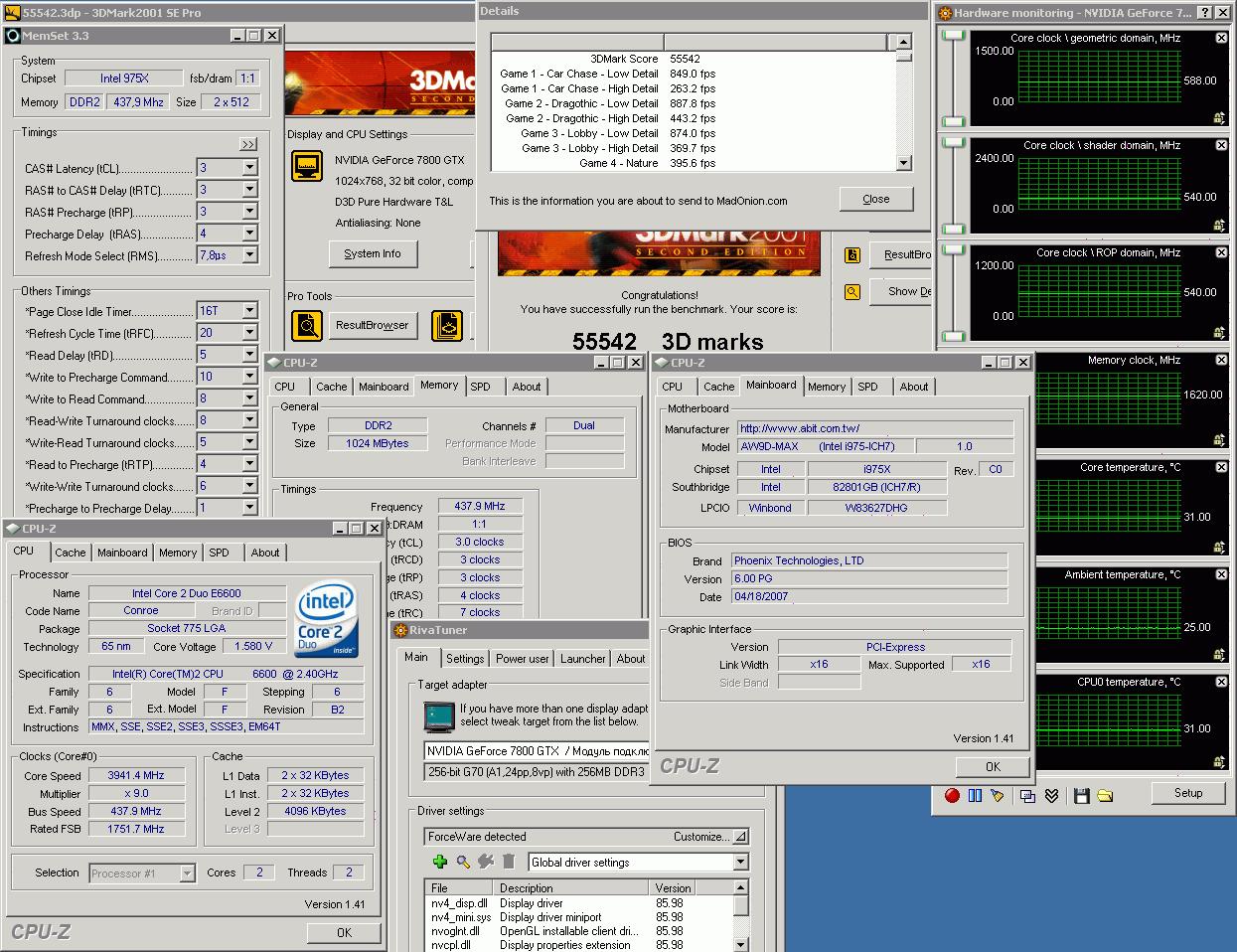Image resolution: width=1237 pixels, height=952 pixels.
Task: Open Launcher tab in RivaTuner
Action: click(x=583, y=659)
